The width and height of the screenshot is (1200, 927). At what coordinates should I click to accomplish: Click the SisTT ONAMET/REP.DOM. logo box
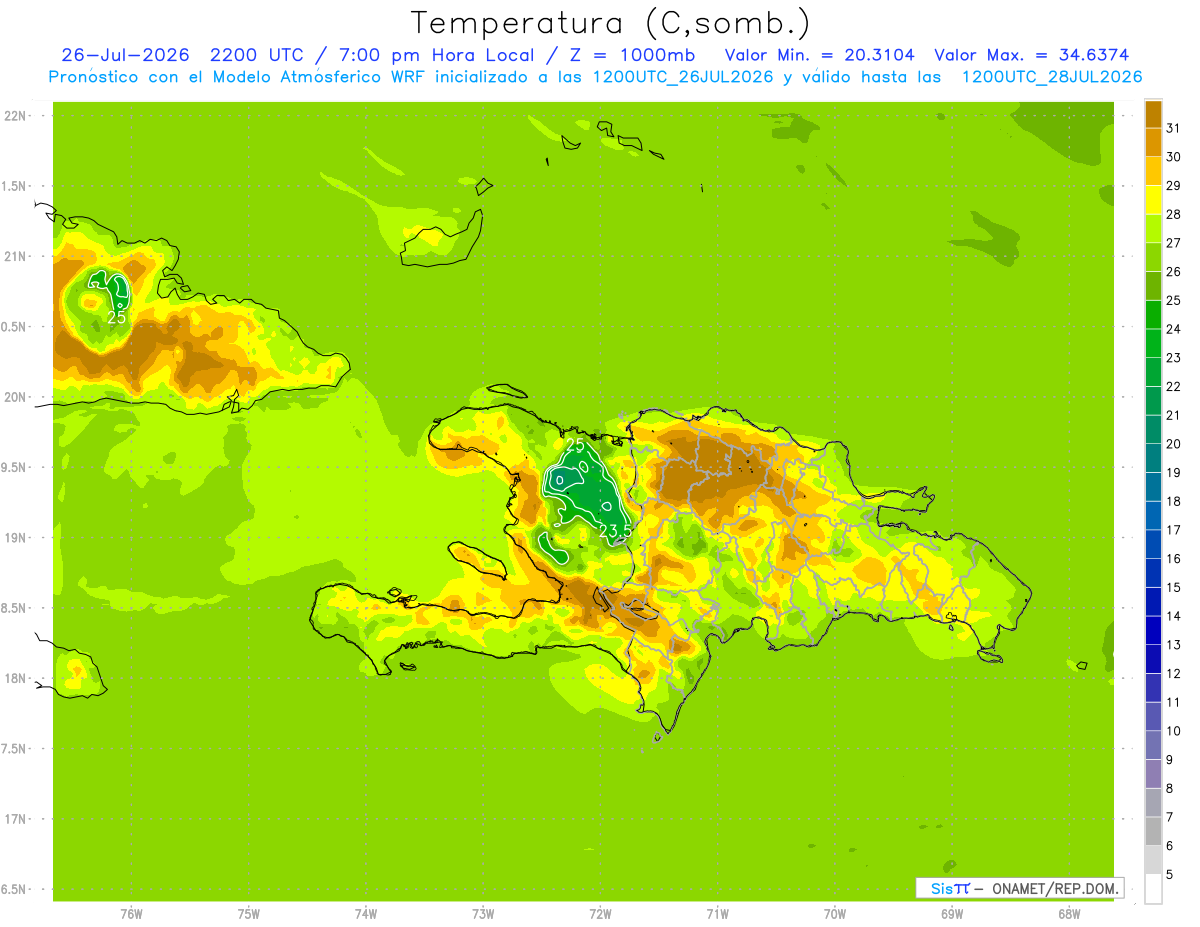click(1020, 888)
